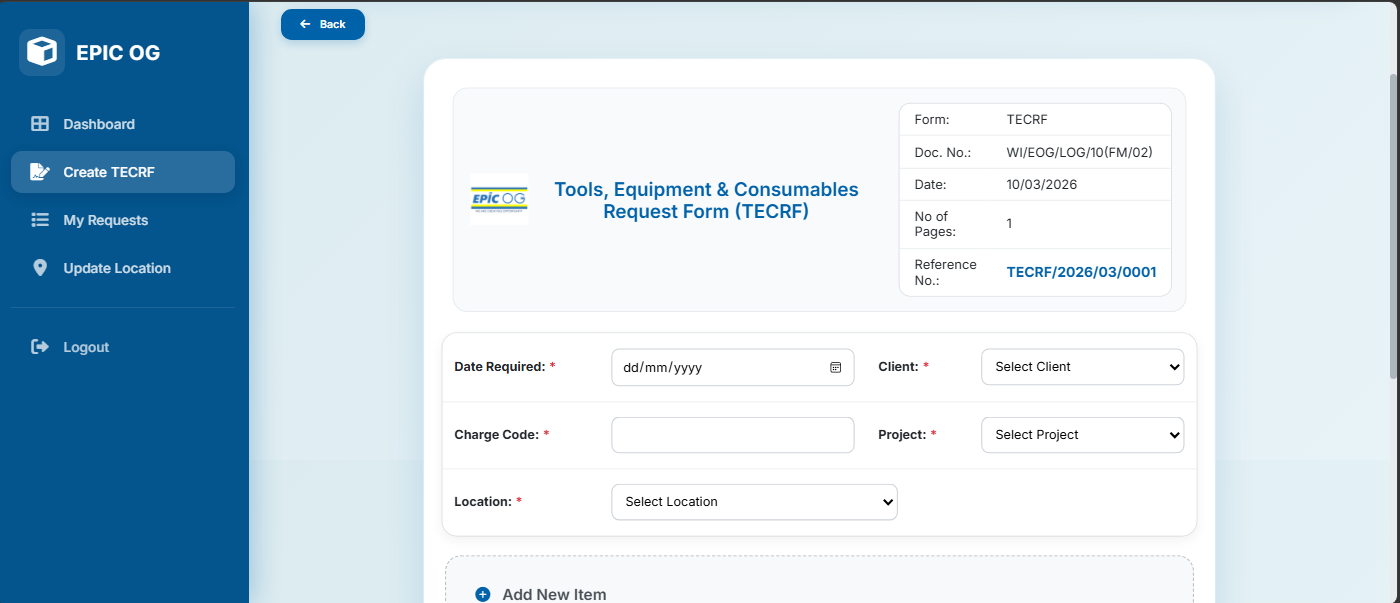Focus the Date Required date field
Screen dimensions: 1400x603
[x=732, y=367]
